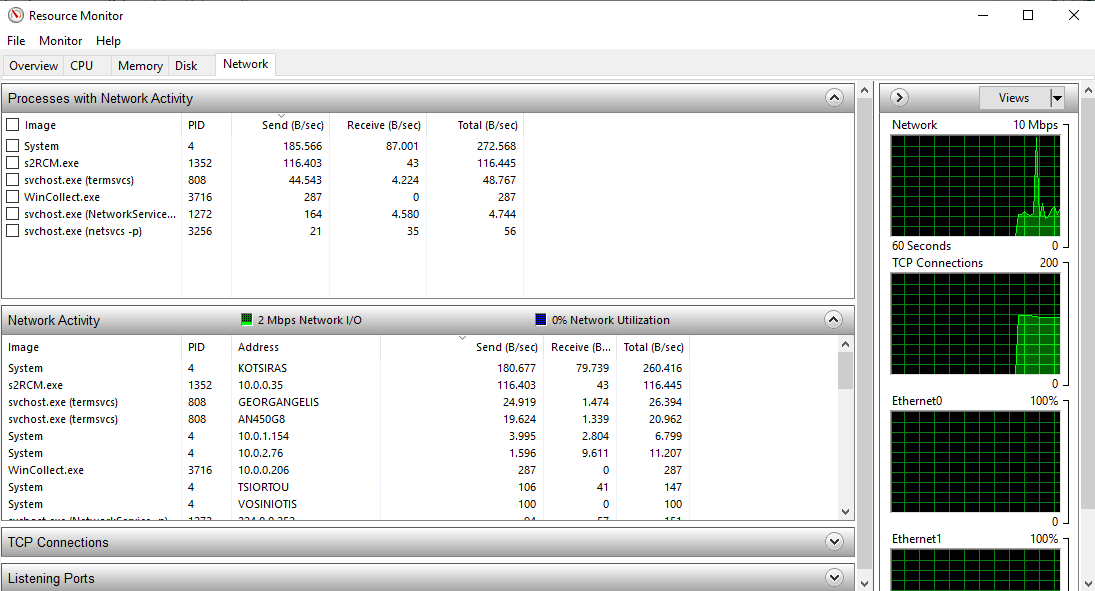Viewport: 1095px width, 591px height.
Task: Sort Network Activity by Send (B/sec) column
Action: (462, 347)
